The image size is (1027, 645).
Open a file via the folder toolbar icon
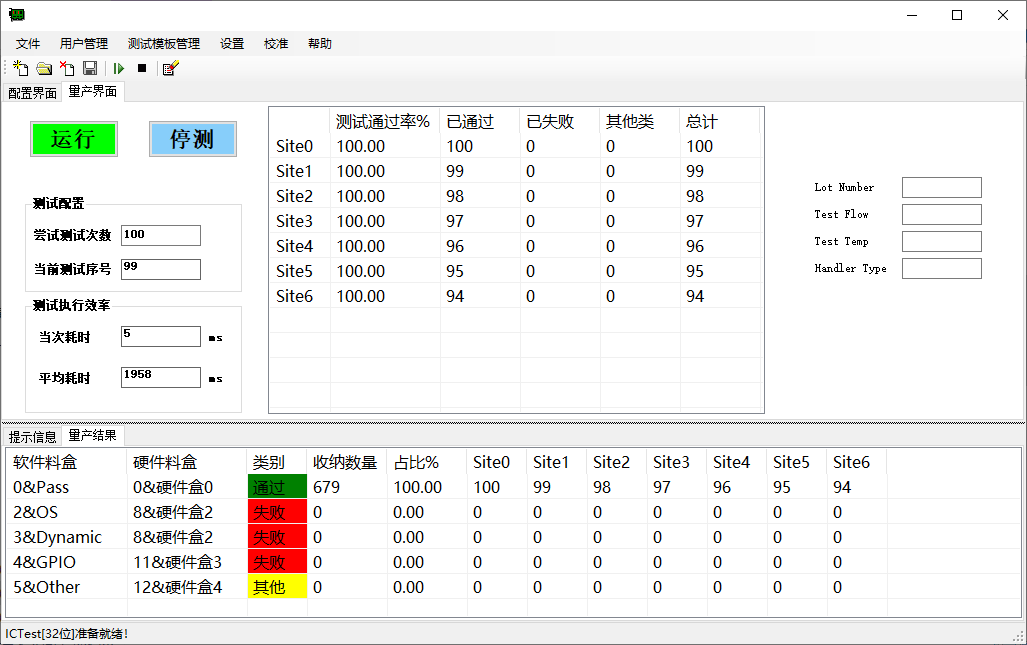(44, 67)
